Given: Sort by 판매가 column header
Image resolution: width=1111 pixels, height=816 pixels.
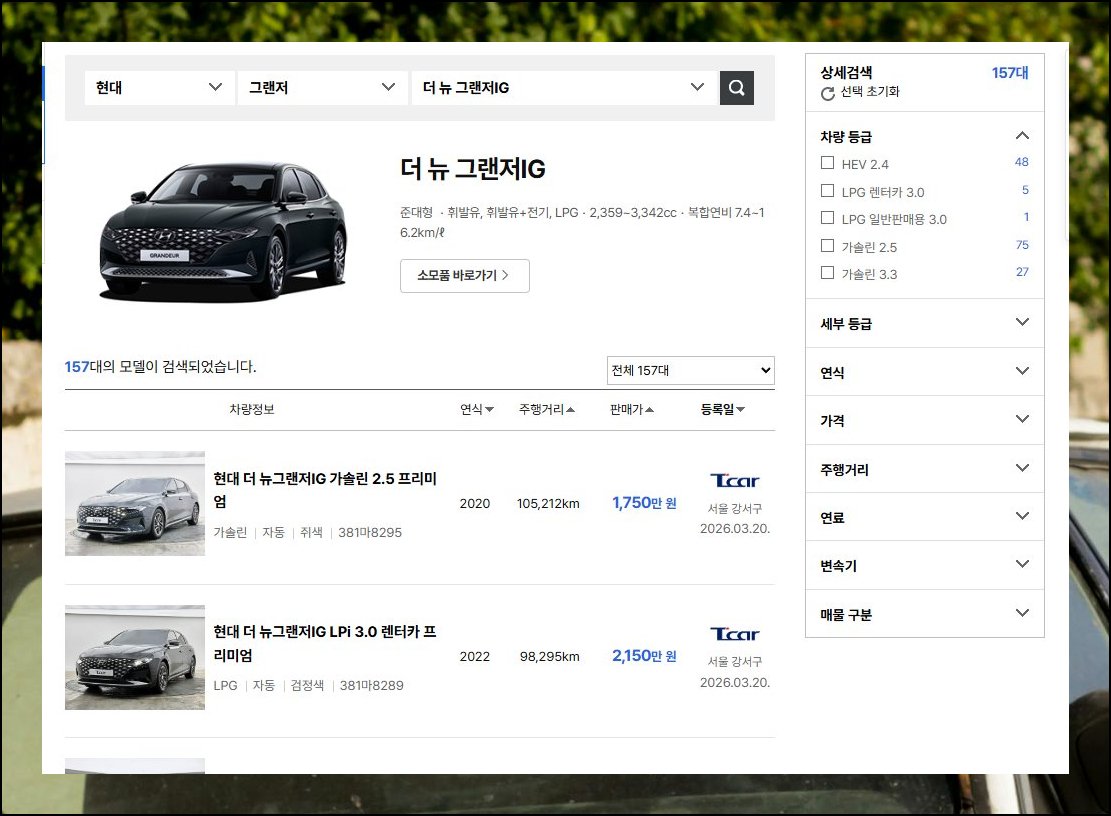Looking at the screenshot, I should tap(631, 409).
